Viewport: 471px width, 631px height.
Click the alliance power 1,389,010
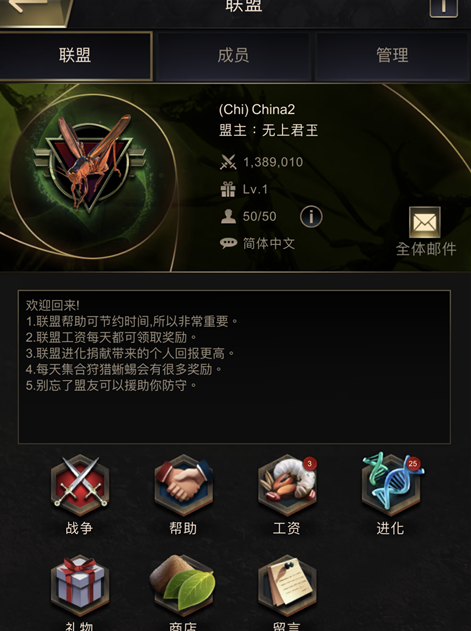(273, 162)
